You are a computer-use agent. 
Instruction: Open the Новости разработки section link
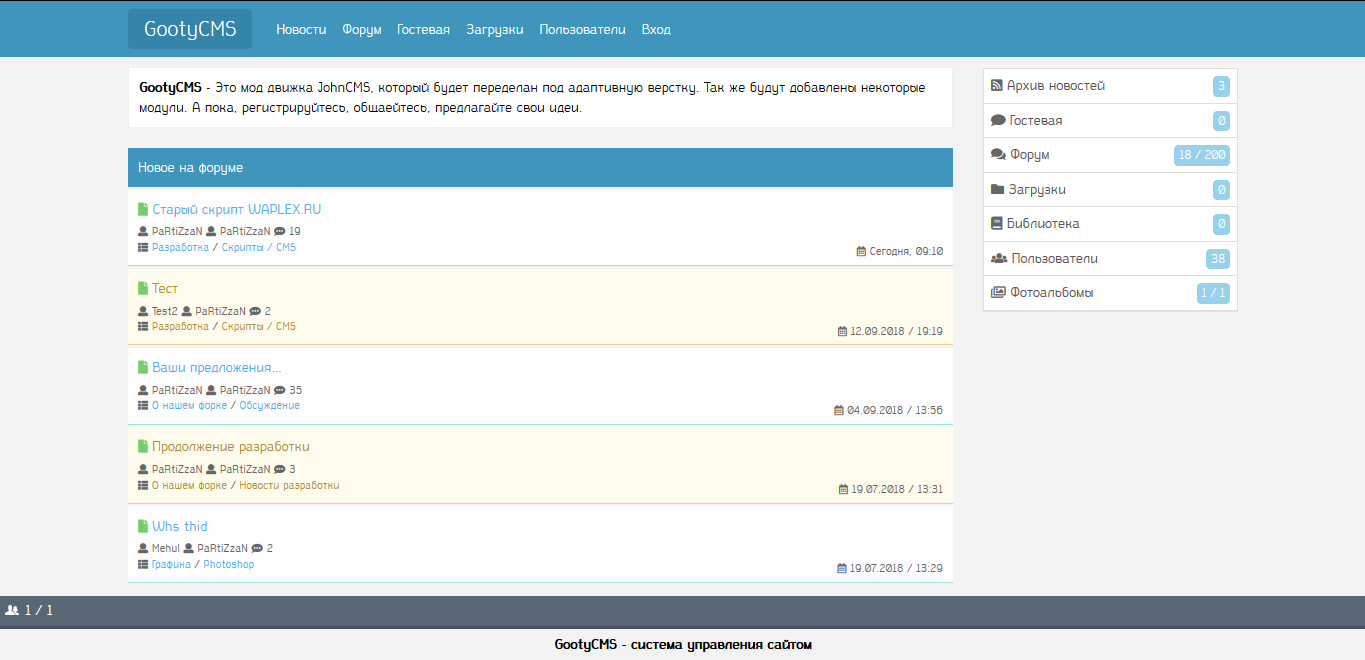[x=289, y=486]
